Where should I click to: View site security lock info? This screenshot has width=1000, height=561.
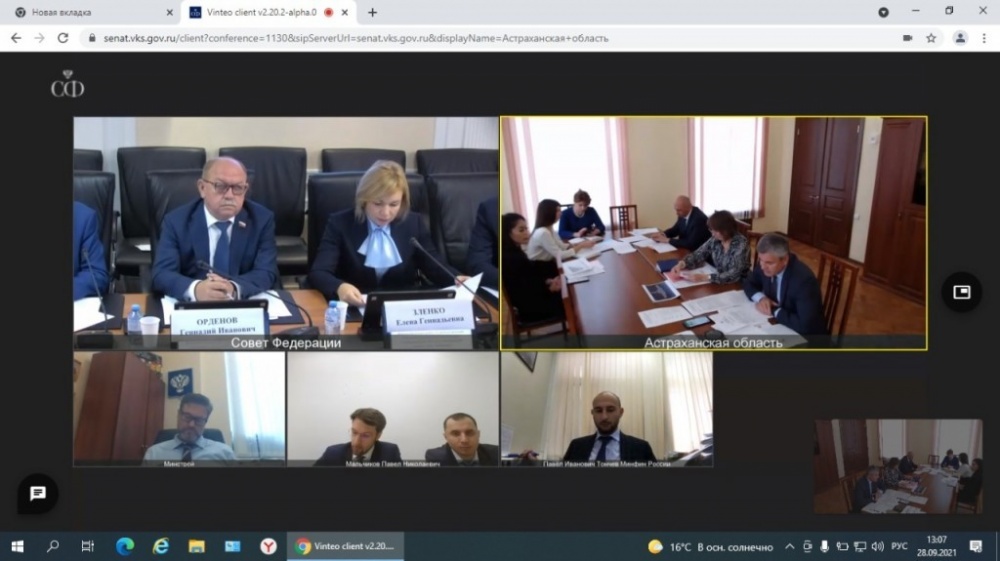click(92, 38)
